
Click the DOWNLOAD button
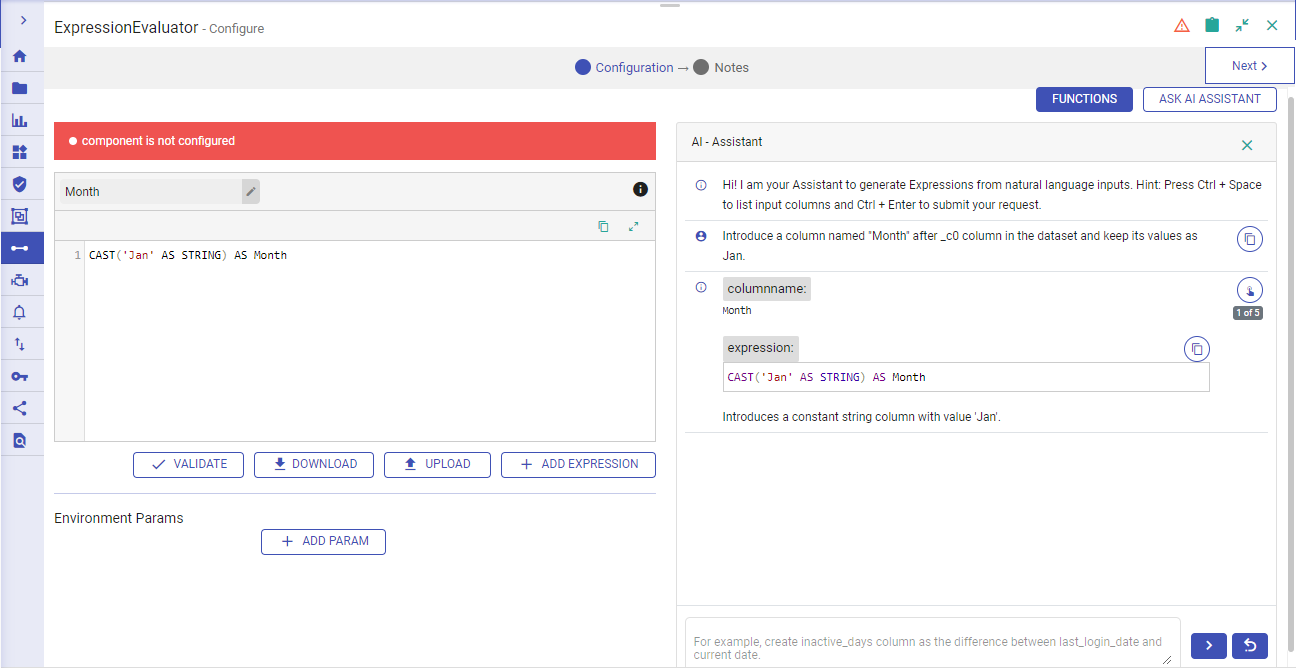point(314,464)
